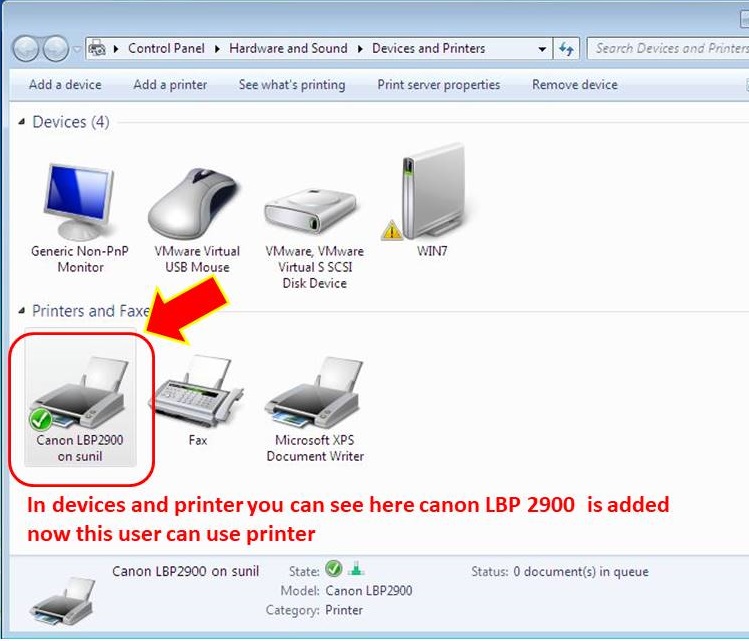Go to Hardware and Sound breadcrumb
Image resolution: width=749 pixels, height=641 pixels.
[288, 48]
